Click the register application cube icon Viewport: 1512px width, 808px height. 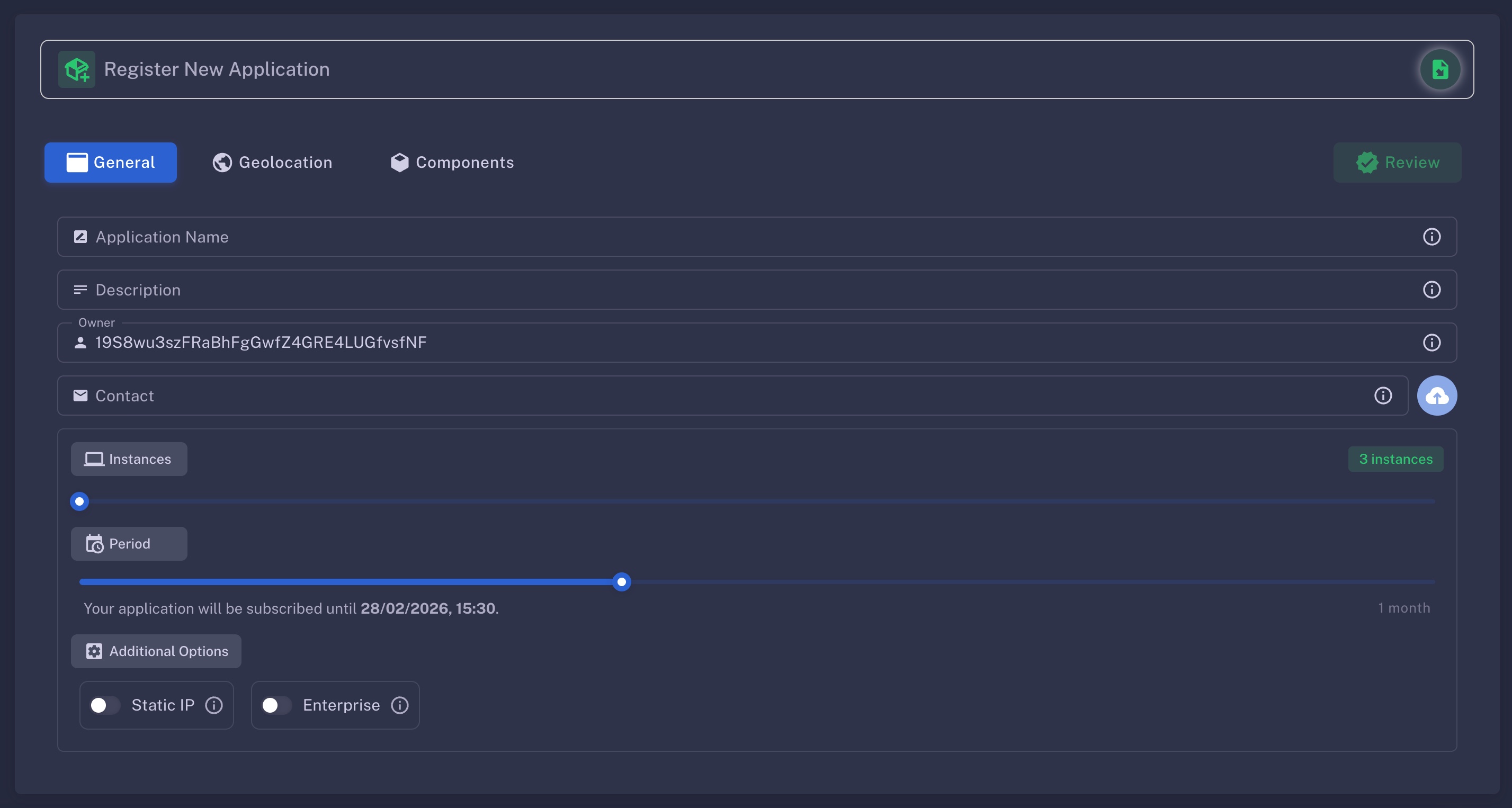pos(77,69)
